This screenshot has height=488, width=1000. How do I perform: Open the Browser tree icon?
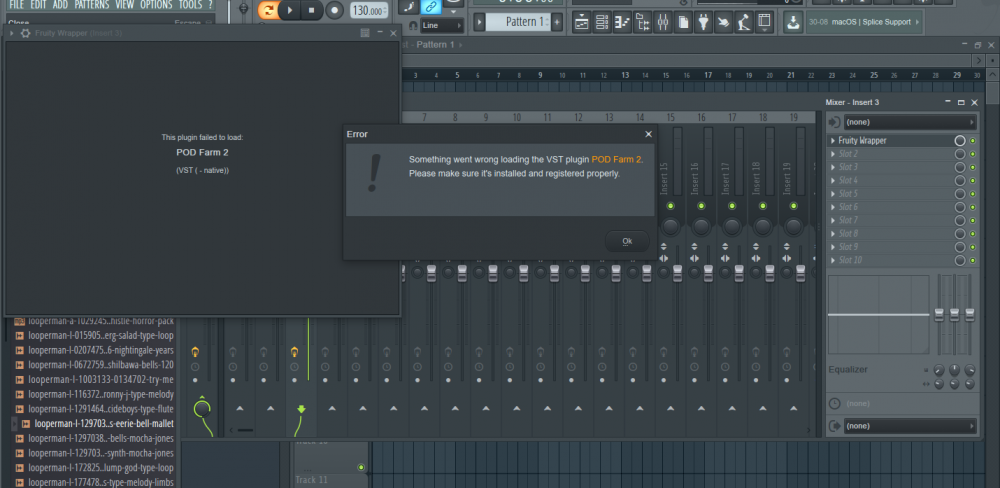(x=642, y=23)
